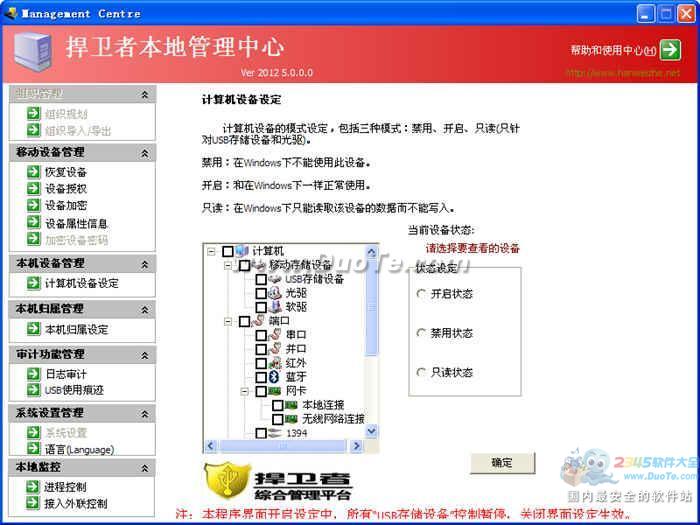Select the 只读状态 radio button
The width and height of the screenshot is (700, 525).
(421, 372)
